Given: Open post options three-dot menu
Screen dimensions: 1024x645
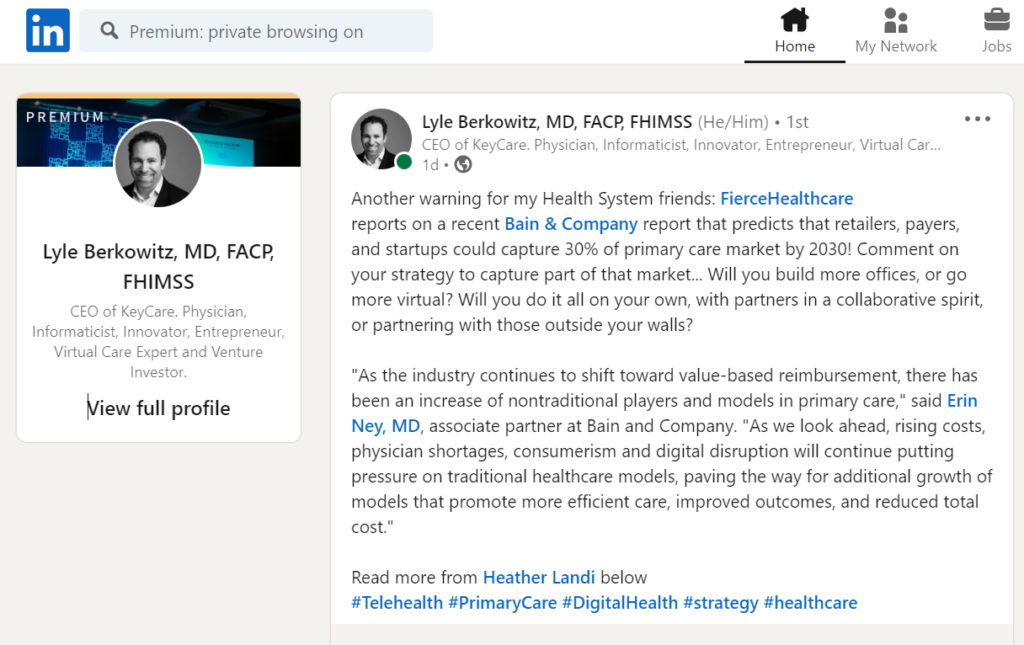Looking at the screenshot, I should tap(977, 119).
